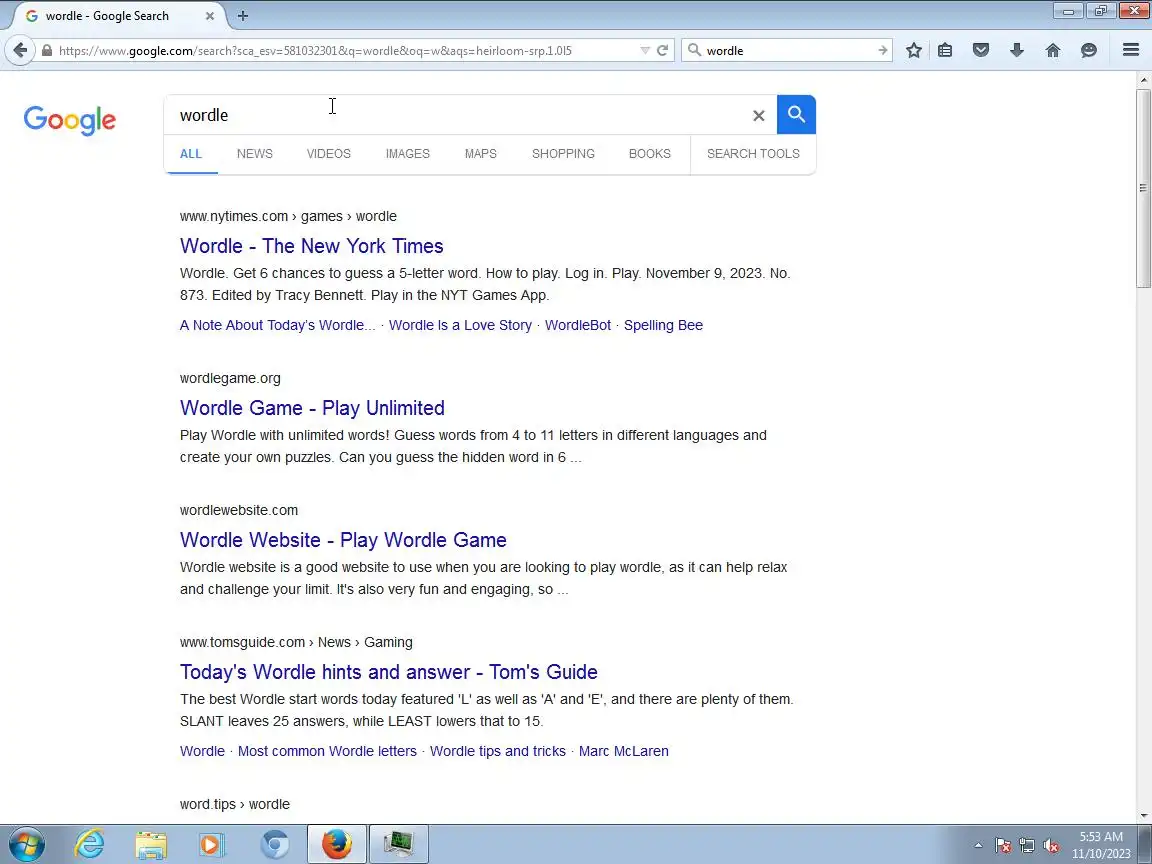Switch to the SHOPPING tab
This screenshot has height=864, width=1152.
564,154
